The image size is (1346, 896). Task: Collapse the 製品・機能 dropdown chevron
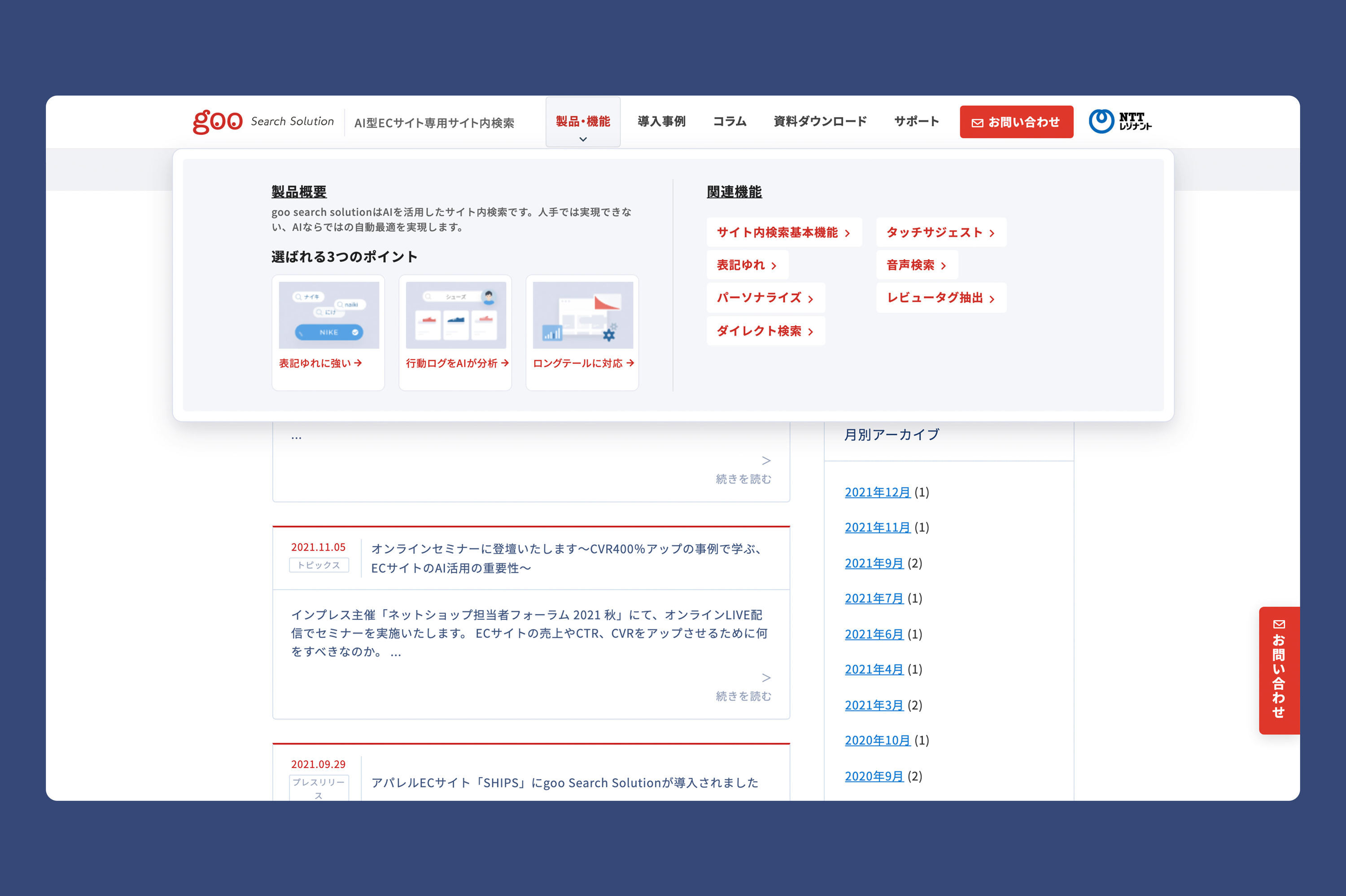click(x=583, y=139)
